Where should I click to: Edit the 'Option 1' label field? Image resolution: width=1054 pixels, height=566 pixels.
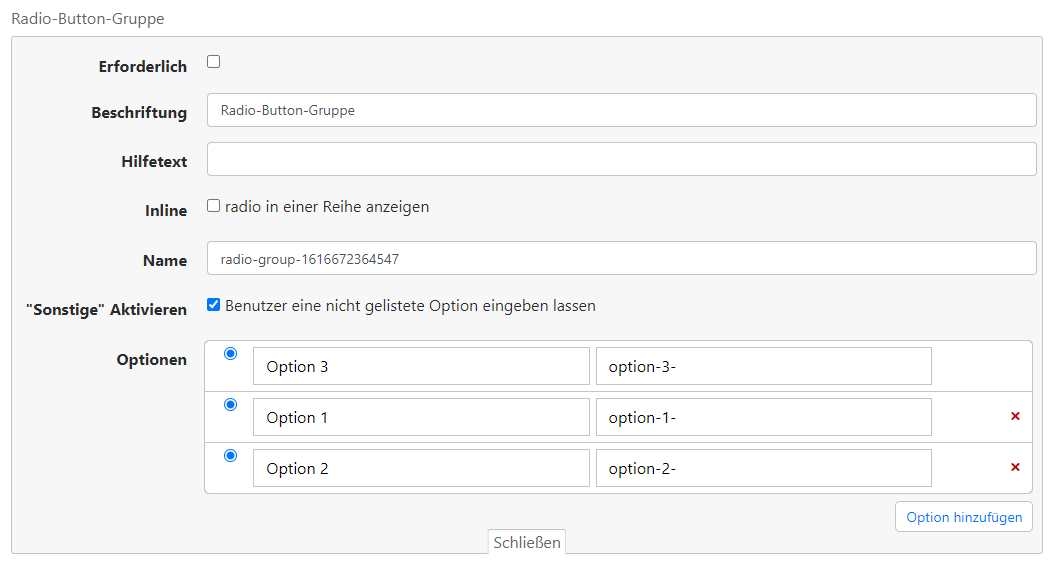(x=421, y=417)
